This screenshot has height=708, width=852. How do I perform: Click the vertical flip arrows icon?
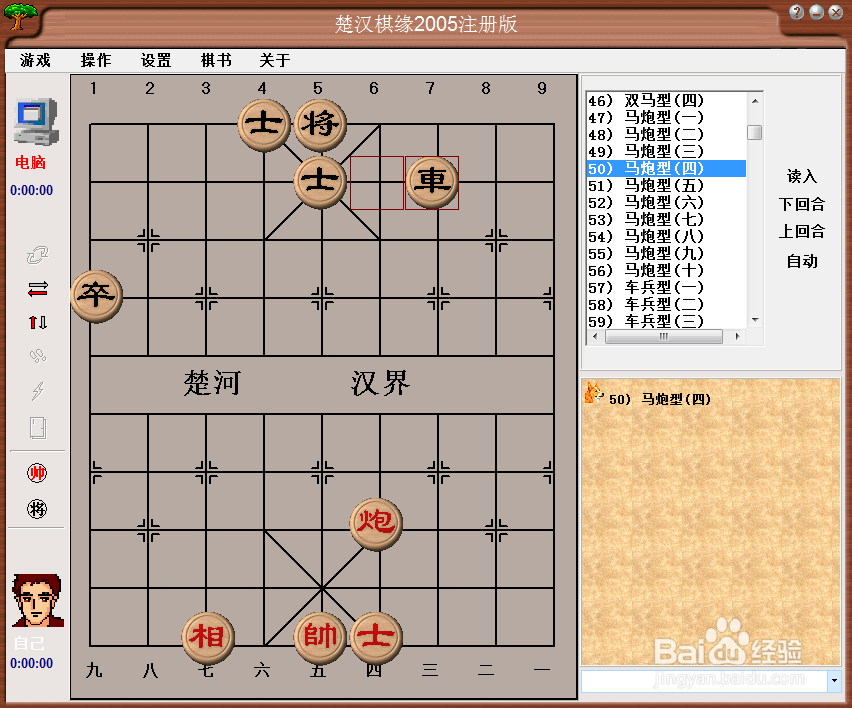pos(37,322)
